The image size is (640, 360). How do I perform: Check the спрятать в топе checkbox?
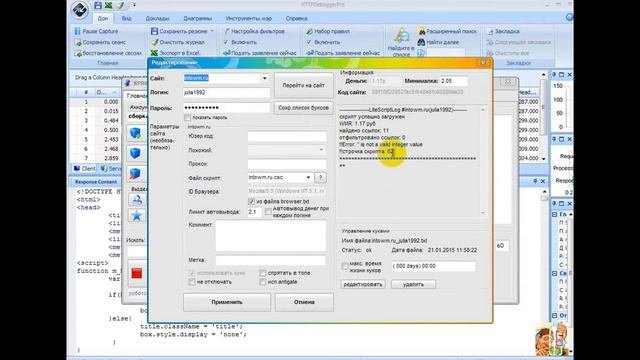(x=262, y=273)
